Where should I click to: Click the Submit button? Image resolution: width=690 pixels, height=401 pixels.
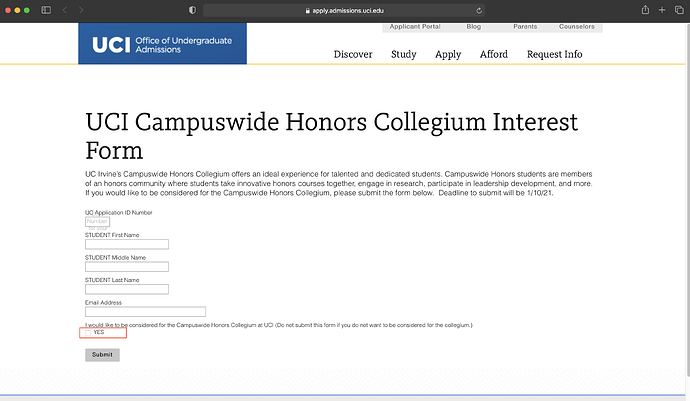coord(102,355)
